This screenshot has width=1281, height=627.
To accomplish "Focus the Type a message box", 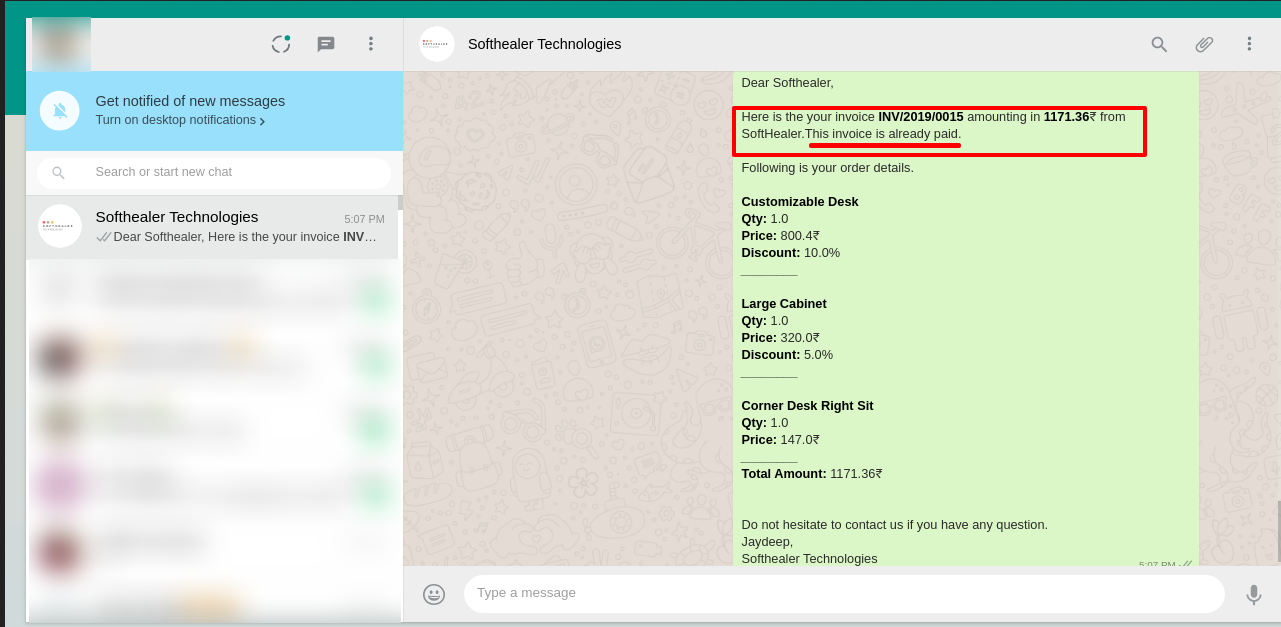I will pos(844,593).
